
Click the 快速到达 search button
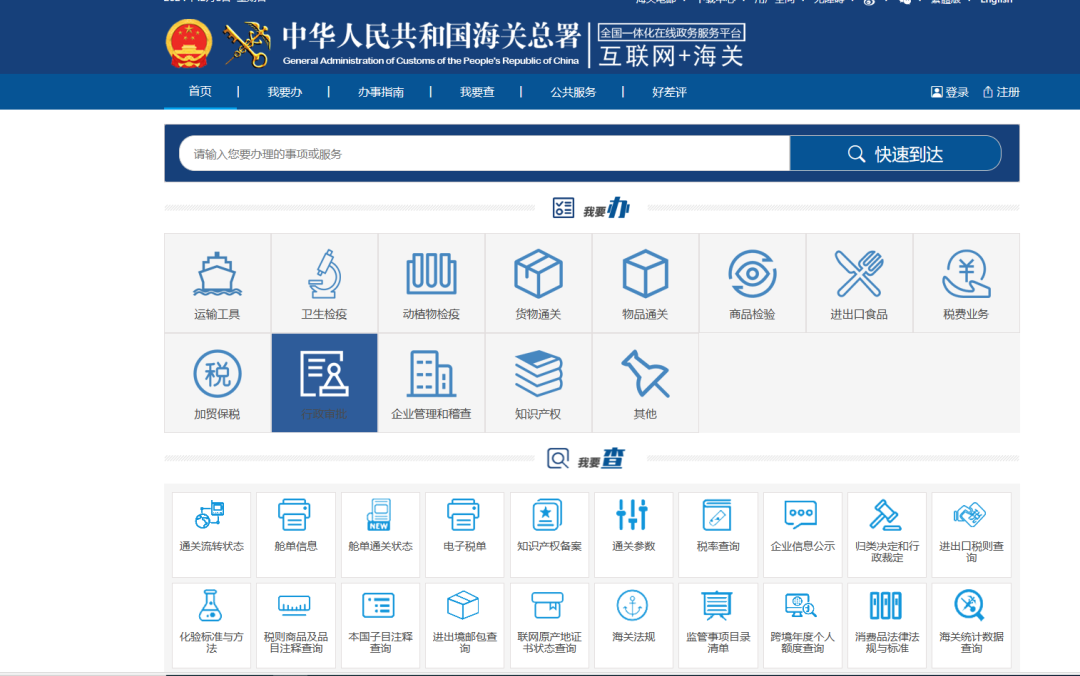click(x=895, y=153)
